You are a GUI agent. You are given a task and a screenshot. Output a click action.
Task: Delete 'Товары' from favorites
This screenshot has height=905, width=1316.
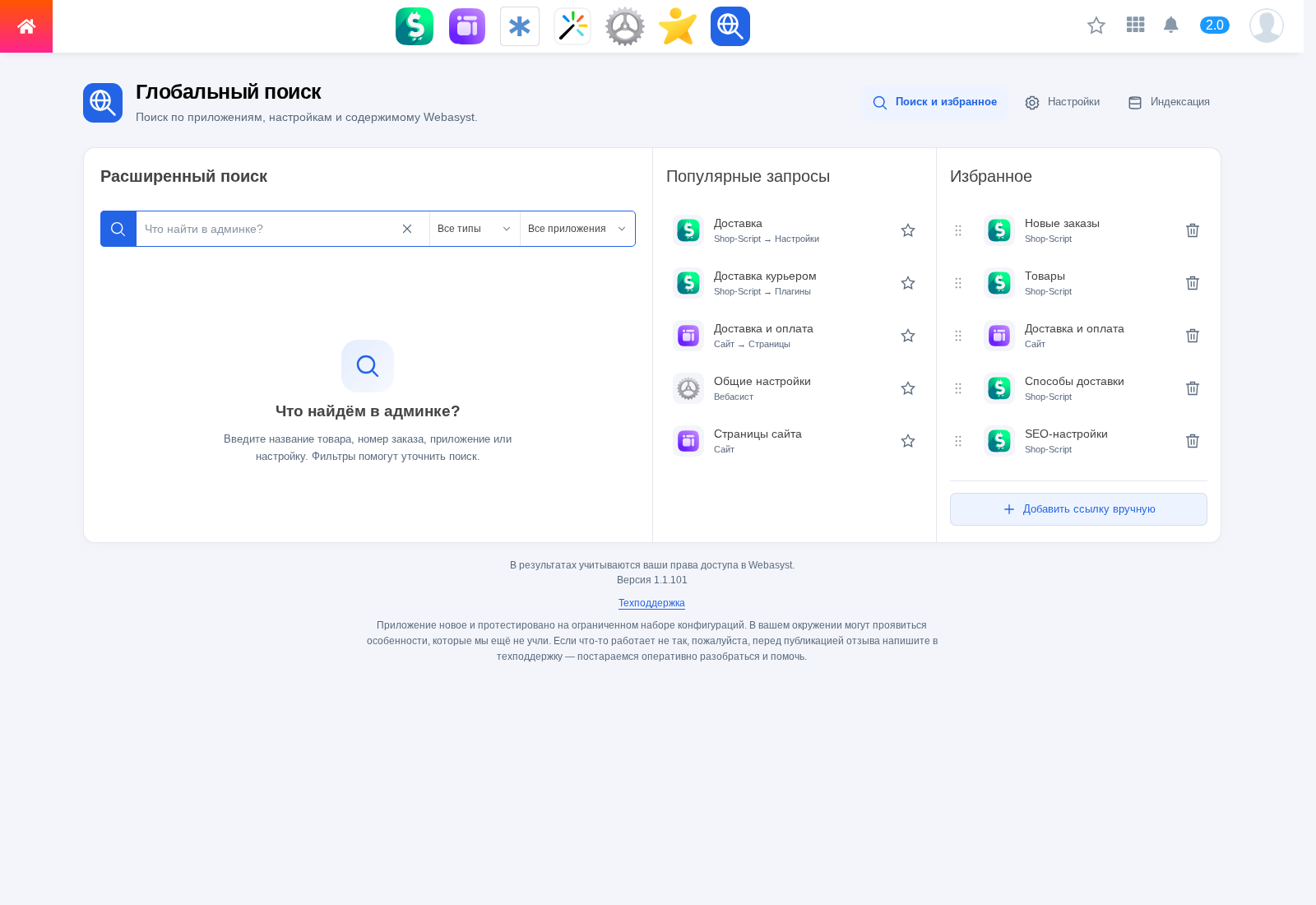(1193, 283)
